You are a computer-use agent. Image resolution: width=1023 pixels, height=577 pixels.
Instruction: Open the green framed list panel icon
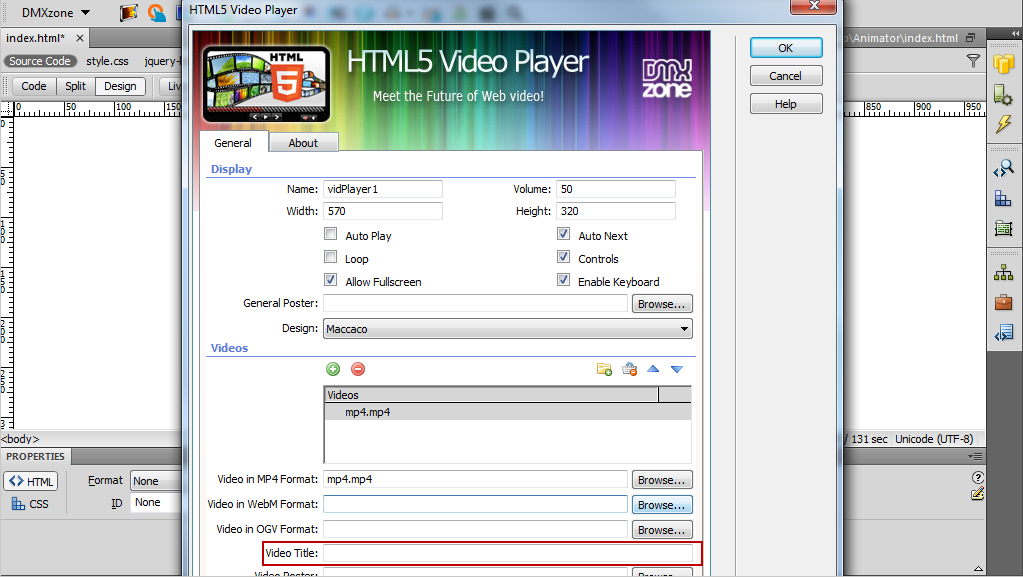(1003, 228)
